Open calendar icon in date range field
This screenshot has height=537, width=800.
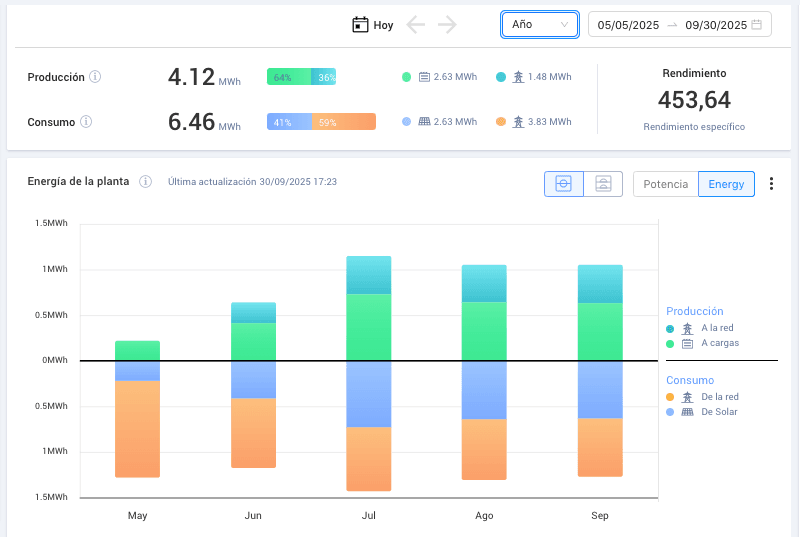(757, 25)
